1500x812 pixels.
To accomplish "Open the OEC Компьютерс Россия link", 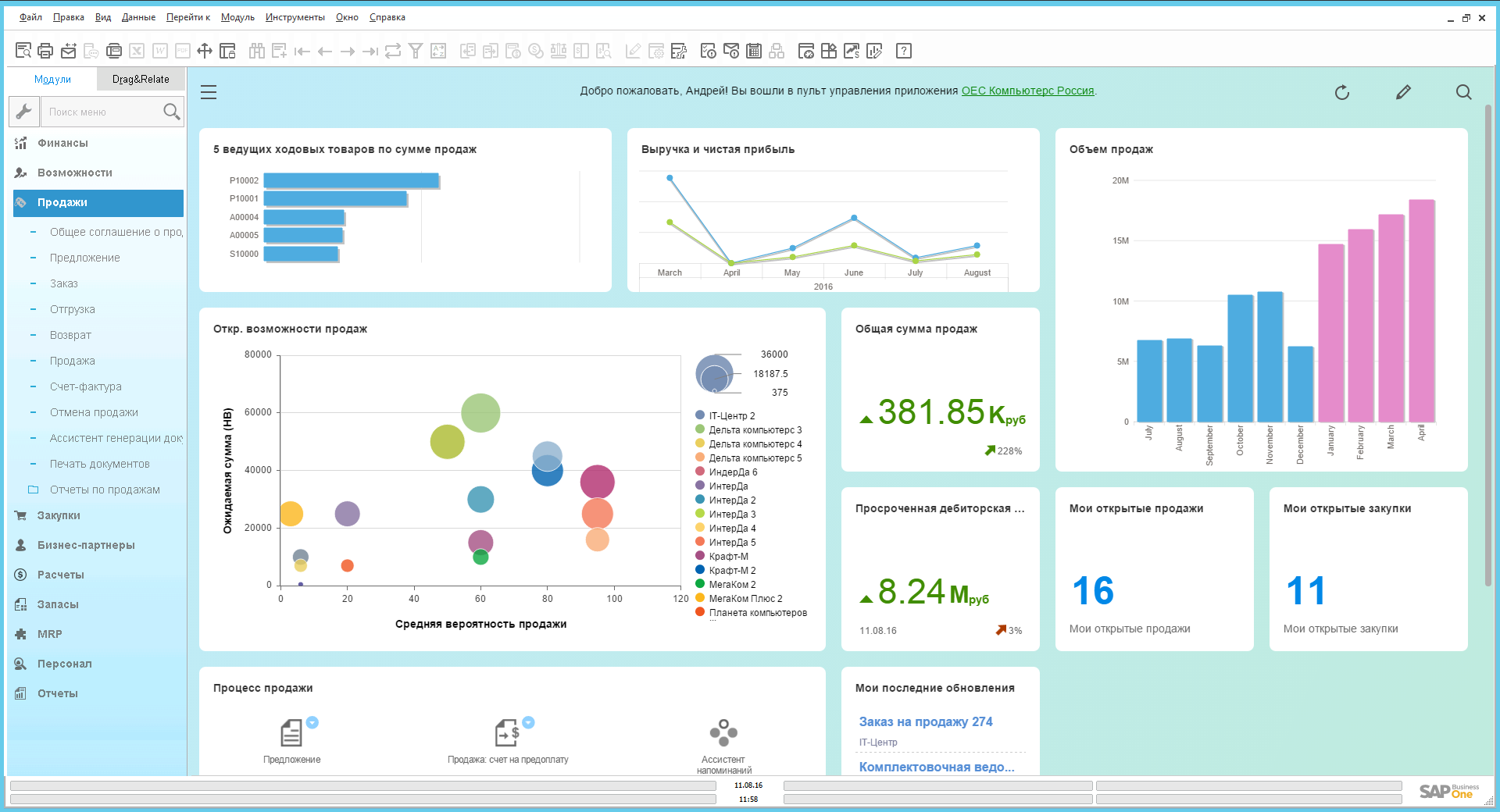I will pyautogui.click(x=1027, y=91).
